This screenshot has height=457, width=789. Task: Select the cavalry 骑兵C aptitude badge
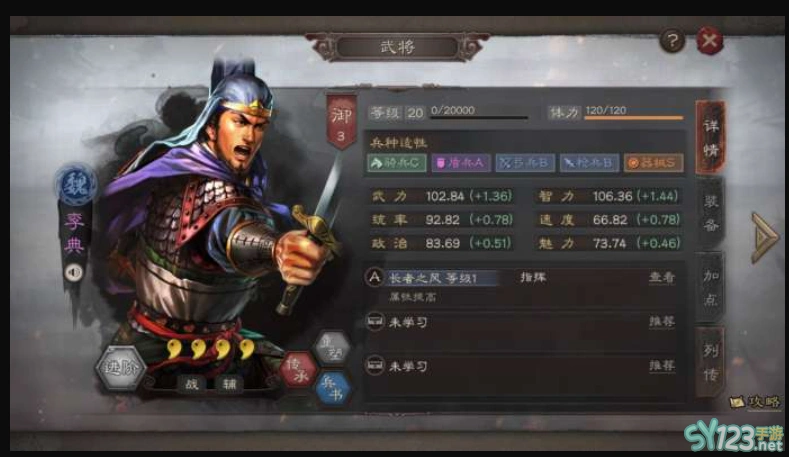tap(397, 163)
